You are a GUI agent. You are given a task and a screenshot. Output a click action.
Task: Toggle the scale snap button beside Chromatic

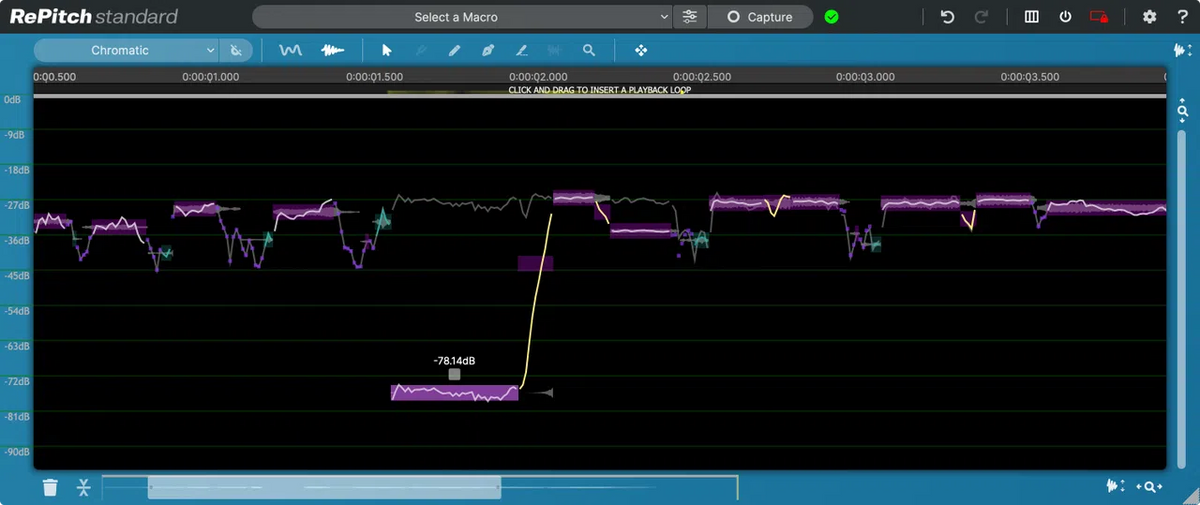click(236, 50)
